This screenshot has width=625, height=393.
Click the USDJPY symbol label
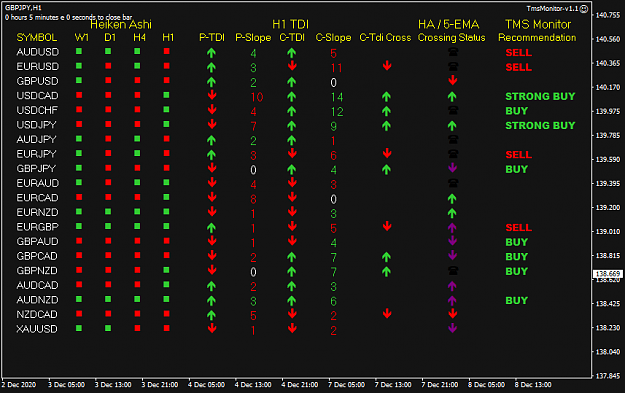tap(36, 125)
